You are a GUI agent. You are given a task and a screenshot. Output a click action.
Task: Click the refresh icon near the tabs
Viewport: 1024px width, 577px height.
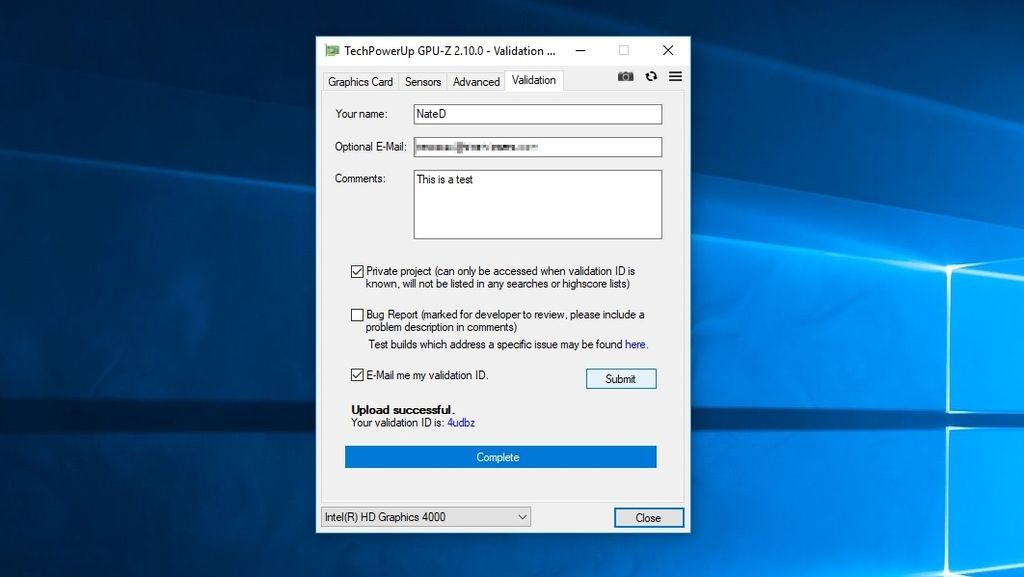point(650,75)
